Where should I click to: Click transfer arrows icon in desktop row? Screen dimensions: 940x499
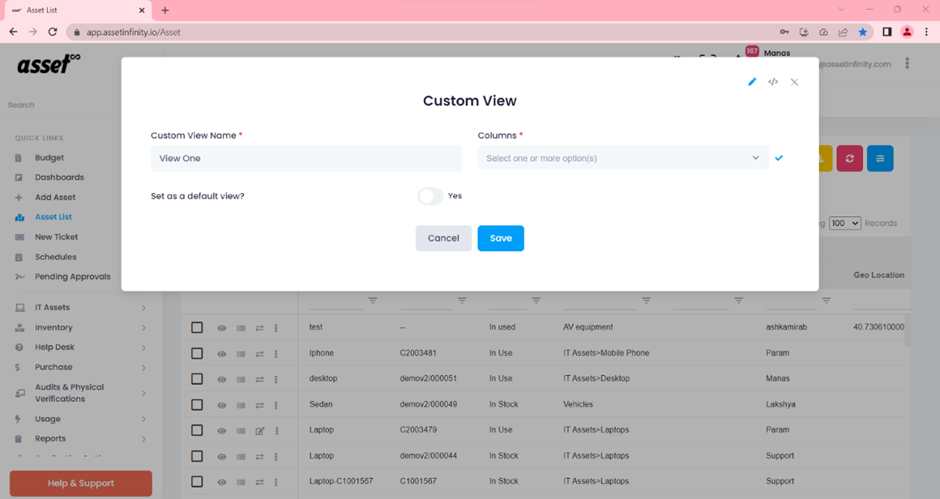tap(259, 380)
